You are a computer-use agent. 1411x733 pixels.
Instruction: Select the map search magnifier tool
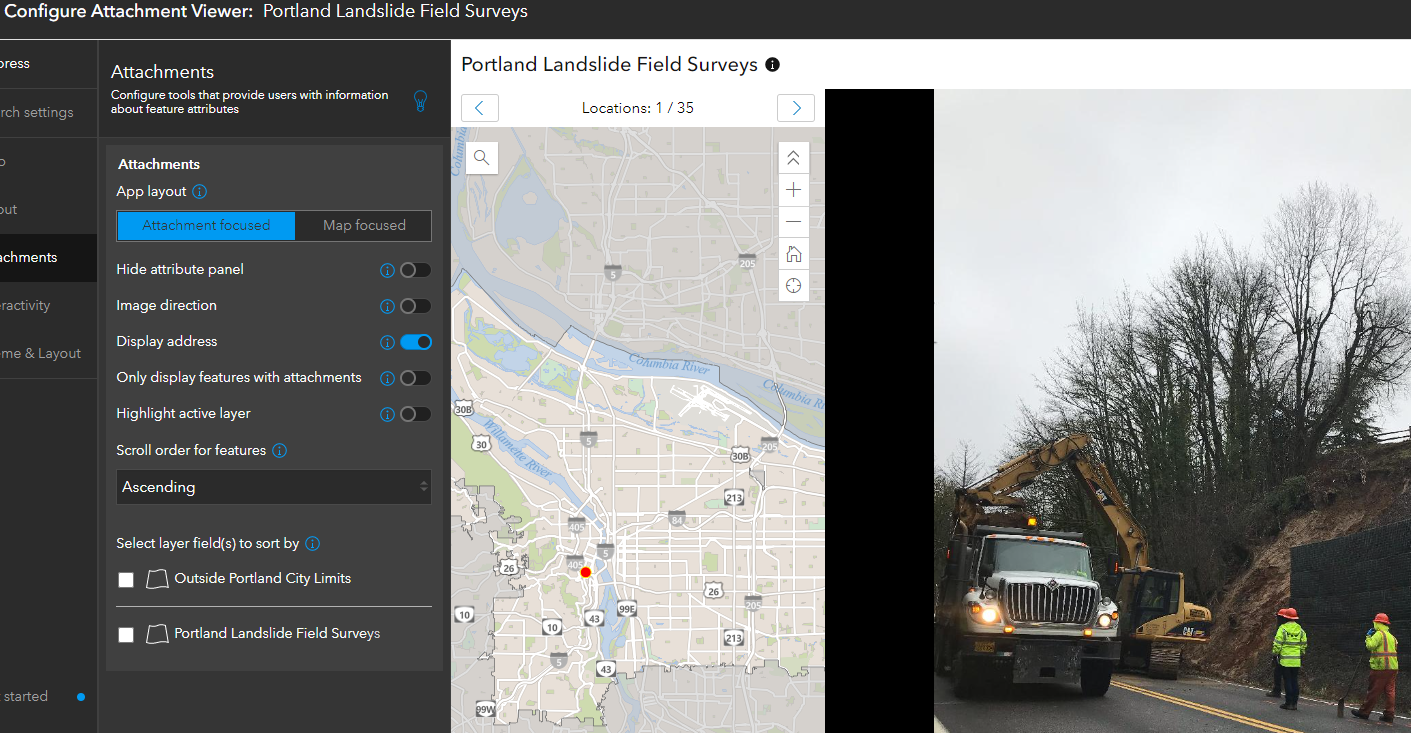pyautogui.click(x=481, y=158)
